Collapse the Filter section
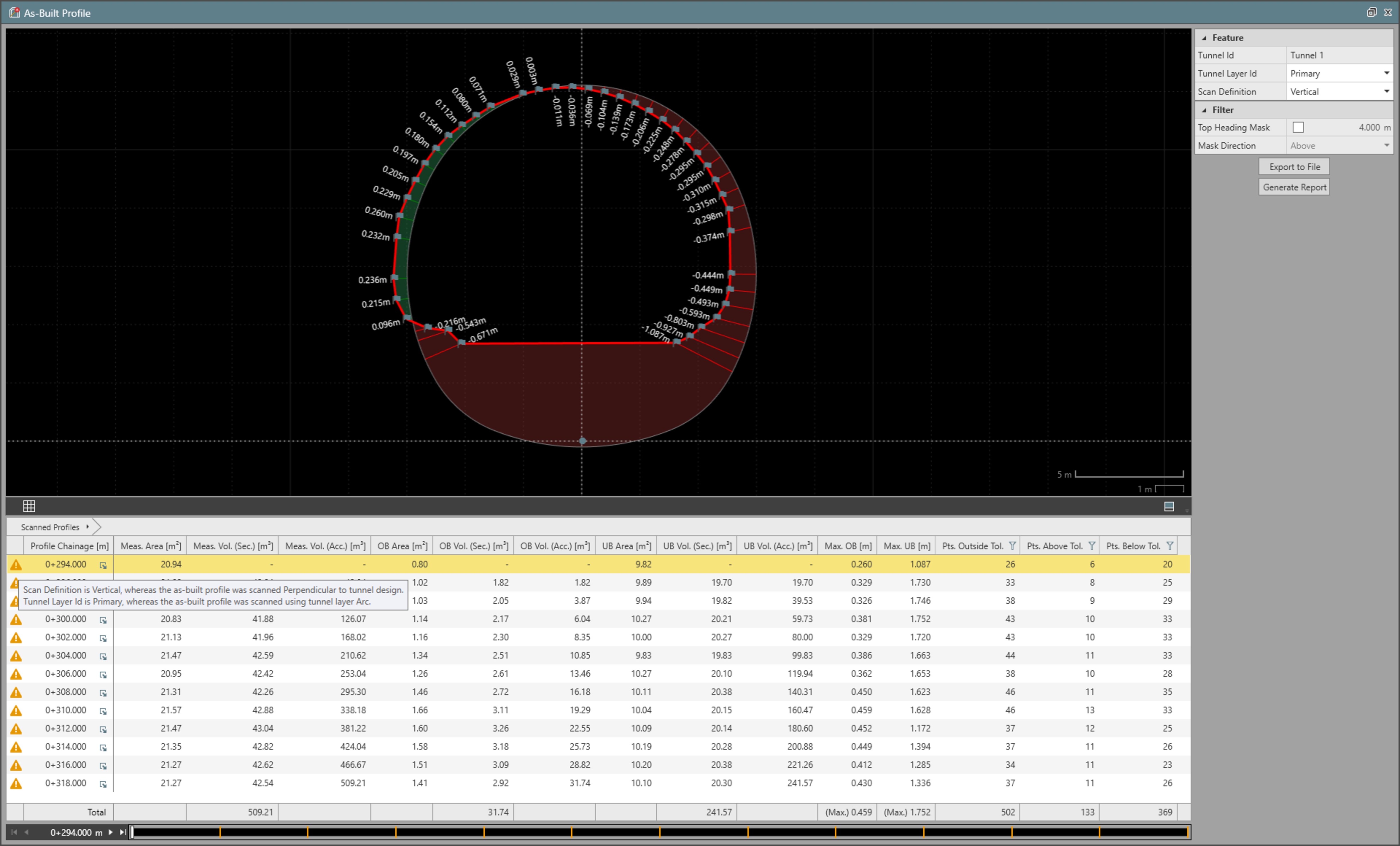 click(1204, 110)
